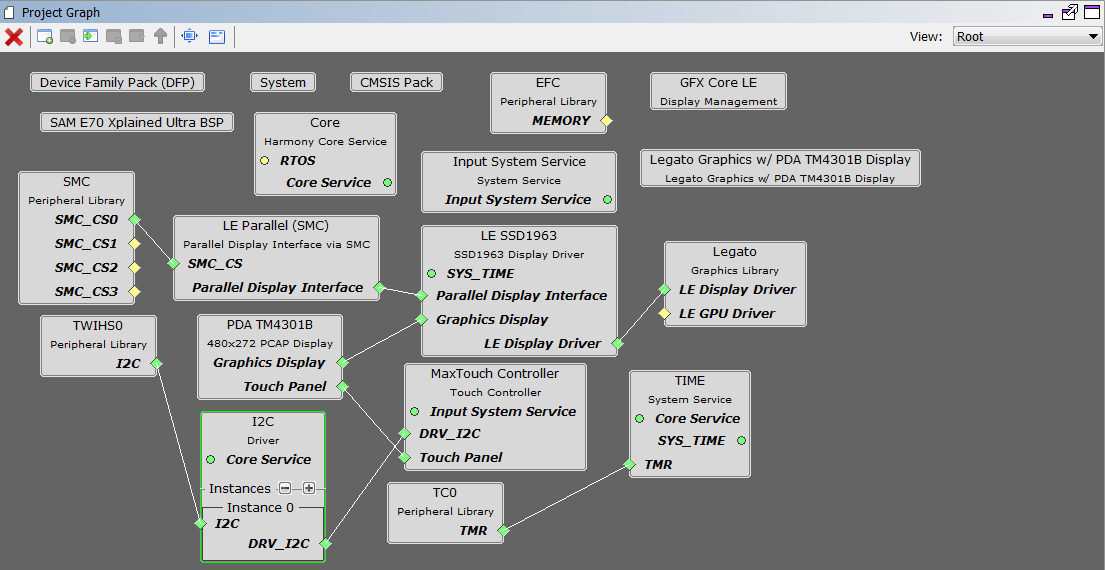Click the LE Display Driver diamond on LE SSD1963

click(617, 344)
